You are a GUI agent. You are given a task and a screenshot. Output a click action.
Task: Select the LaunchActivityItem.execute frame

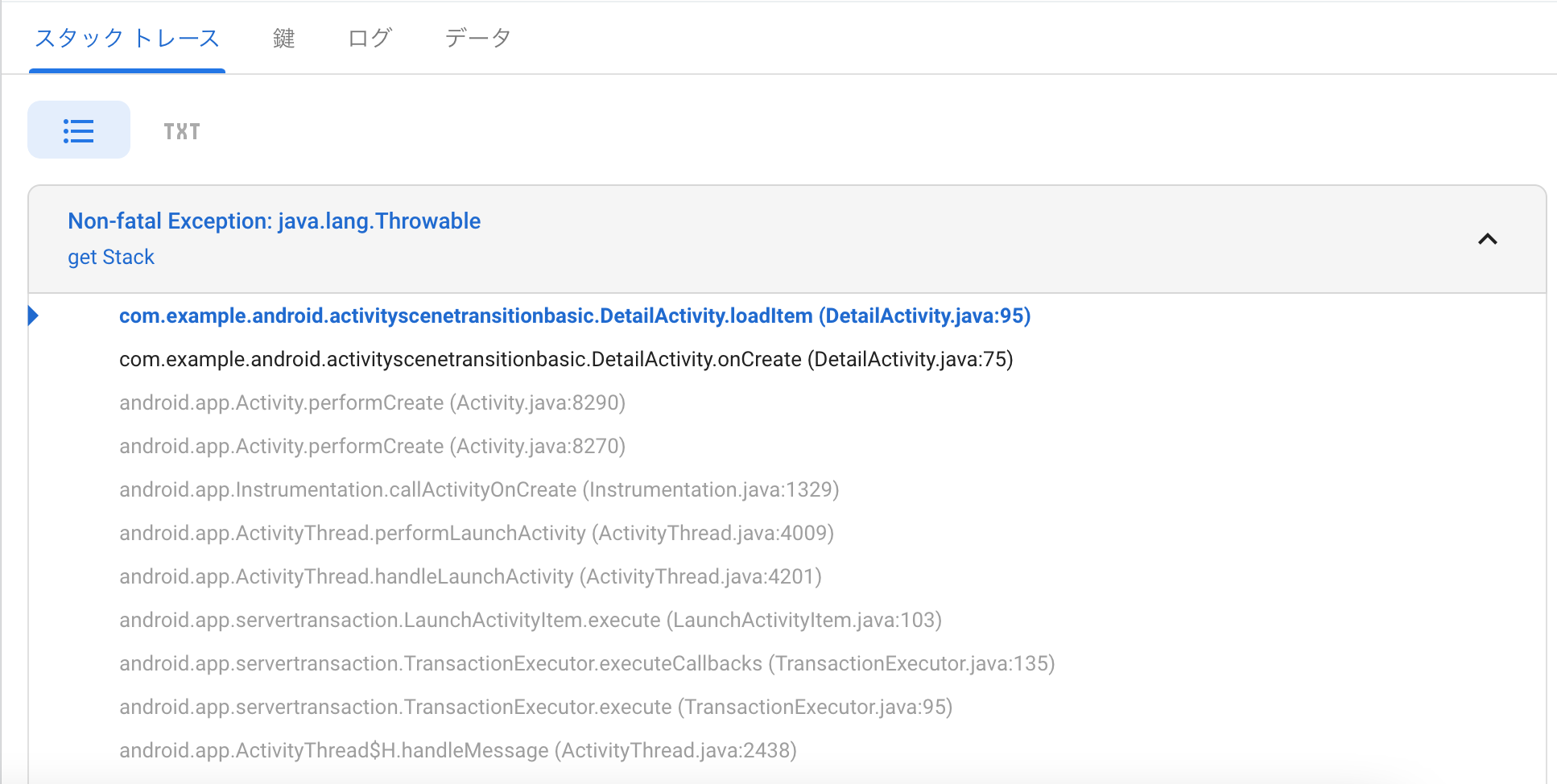[531, 620]
